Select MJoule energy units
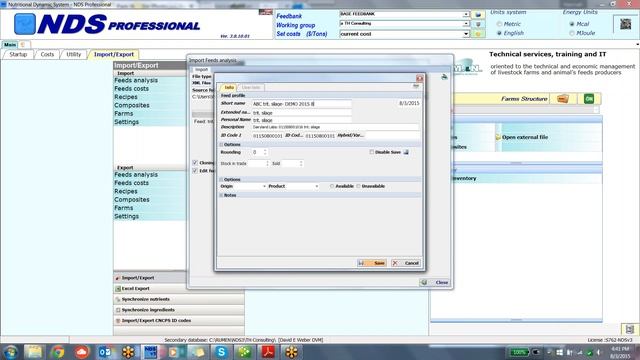Screen dimensions: 640x360 (x=572, y=33)
